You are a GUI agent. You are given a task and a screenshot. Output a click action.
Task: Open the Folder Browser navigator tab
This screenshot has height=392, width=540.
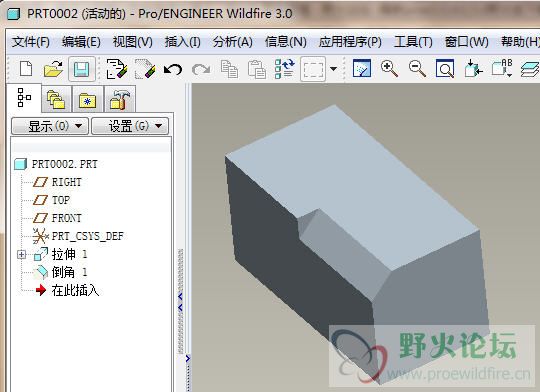56,100
